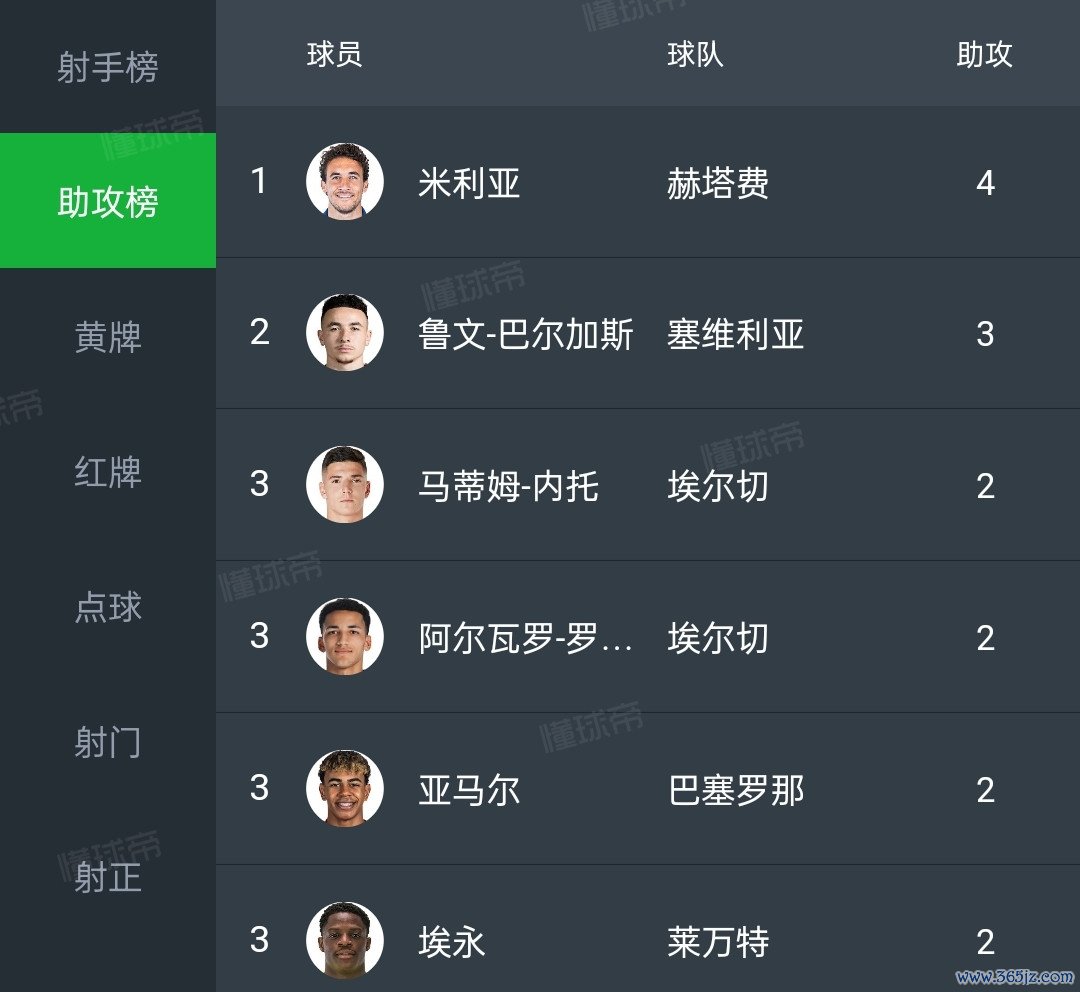Click 鲁文-巴尔加斯's player avatar

point(345,333)
